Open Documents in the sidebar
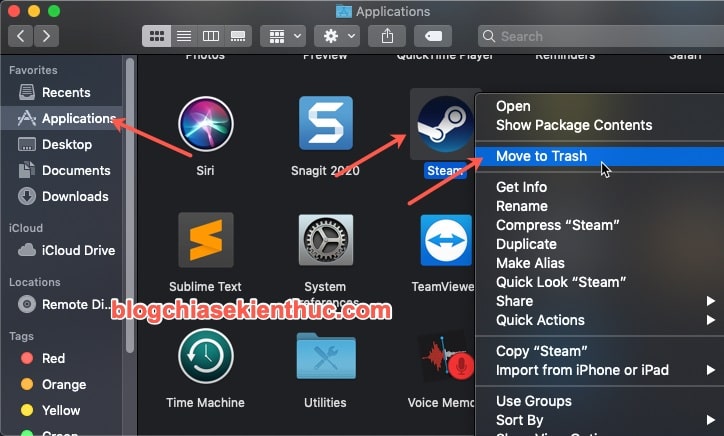The width and height of the screenshot is (724, 436). point(61,170)
